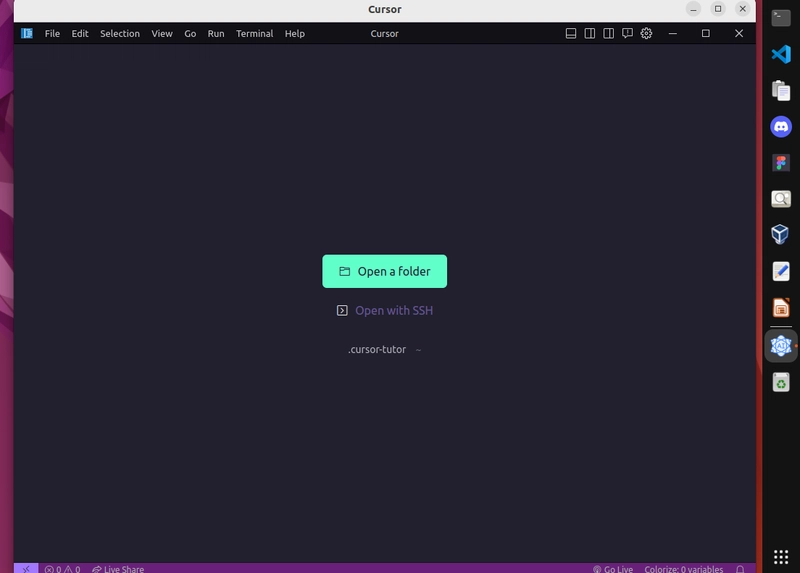The image size is (800, 573).
Task: Open the Terminal menu
Action: 254,33
